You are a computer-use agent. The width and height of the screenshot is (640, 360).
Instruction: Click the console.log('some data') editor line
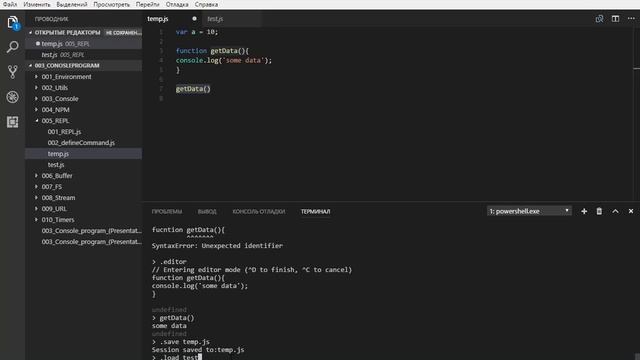[224, 60]
